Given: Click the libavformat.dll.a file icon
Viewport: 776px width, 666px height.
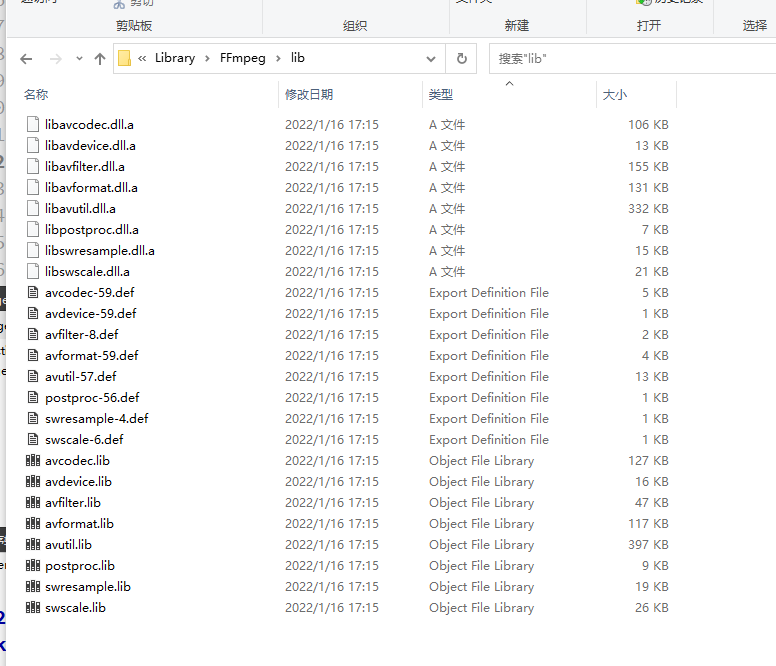Looking at the screenshot, I should click(33, 188).
